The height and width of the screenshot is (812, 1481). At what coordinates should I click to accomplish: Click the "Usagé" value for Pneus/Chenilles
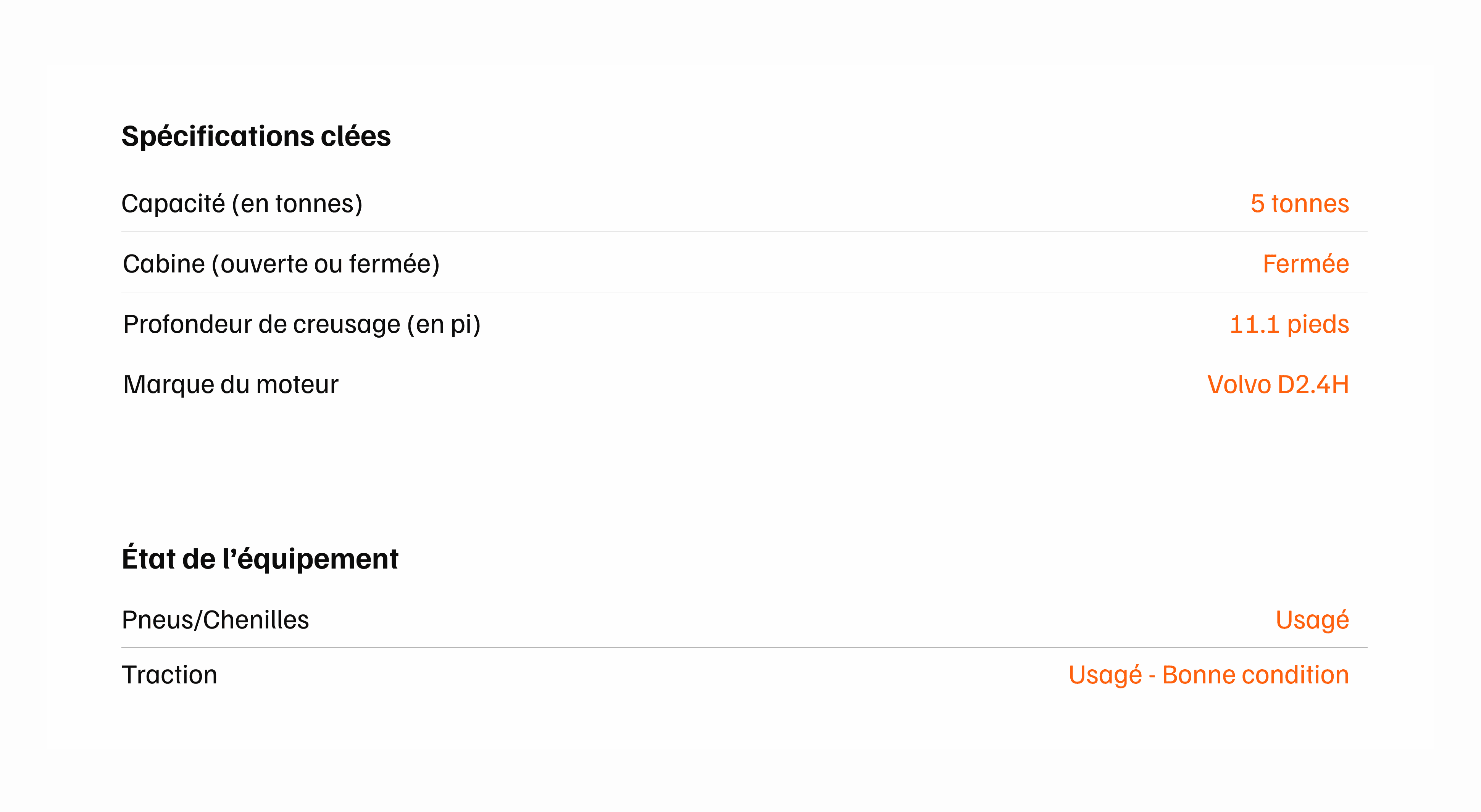tap(1312, 620)
